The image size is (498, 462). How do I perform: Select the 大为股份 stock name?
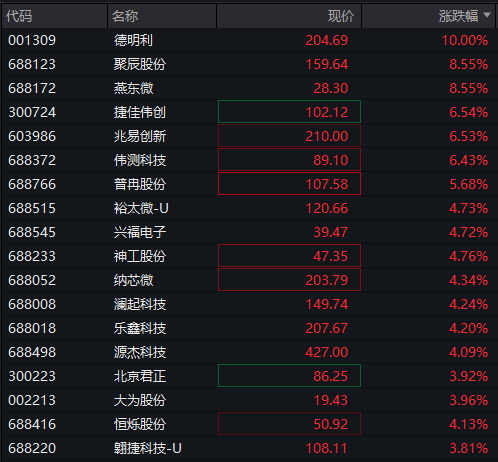[140, 400]
